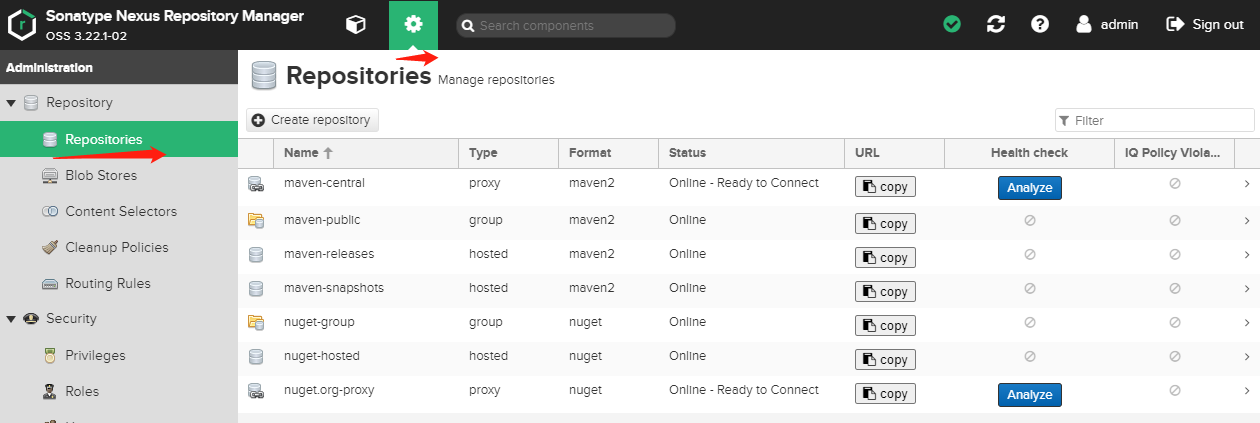Copy URL for maven-snapshots
The height and width of the screenshot is (423, 1260).
[x=885, y=291]
